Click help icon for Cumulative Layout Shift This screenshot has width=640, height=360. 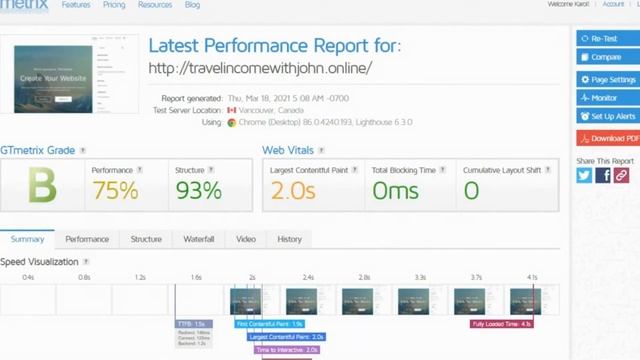548,170
